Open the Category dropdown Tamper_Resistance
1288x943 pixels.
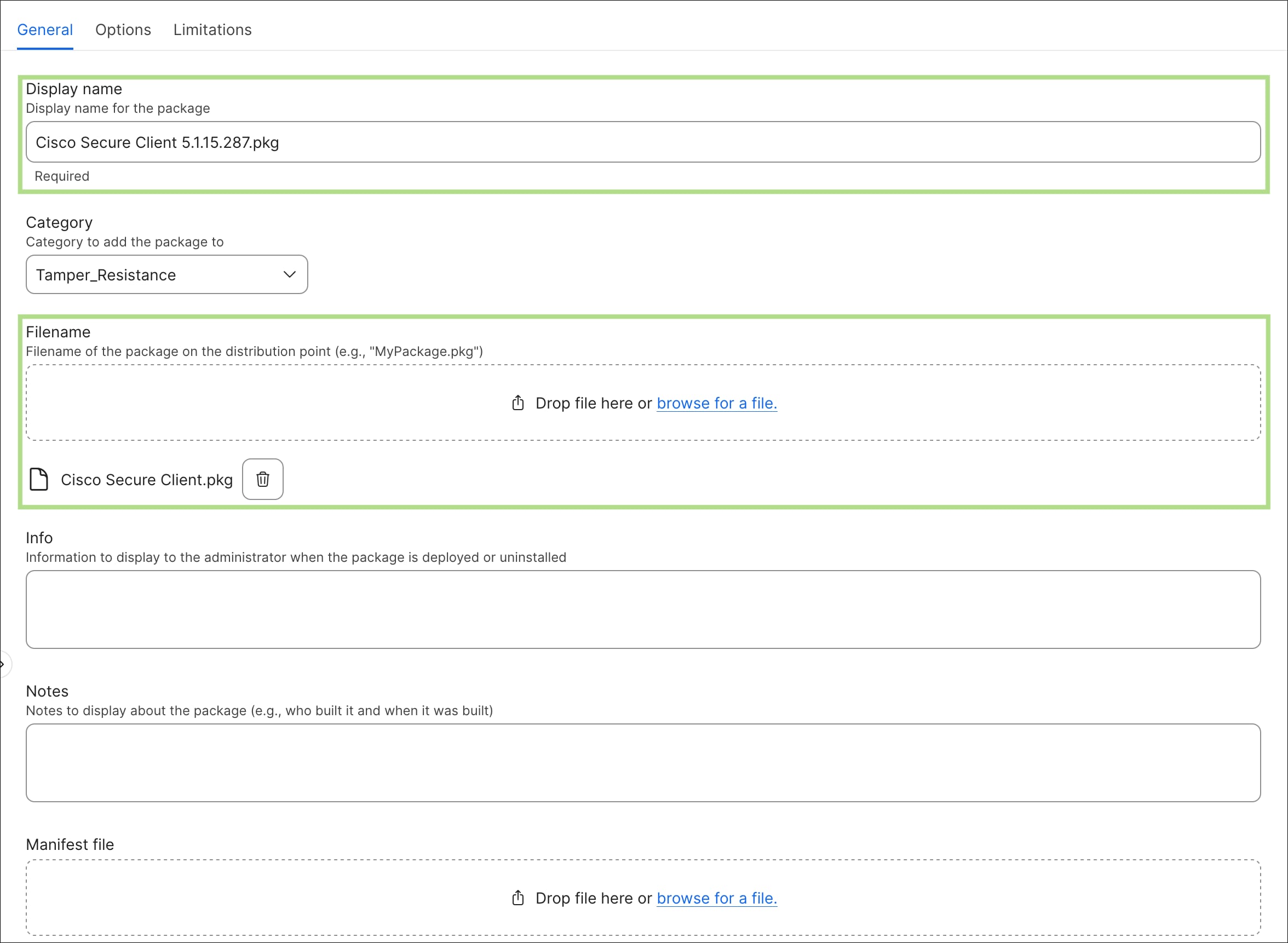[x=166, y=274]
